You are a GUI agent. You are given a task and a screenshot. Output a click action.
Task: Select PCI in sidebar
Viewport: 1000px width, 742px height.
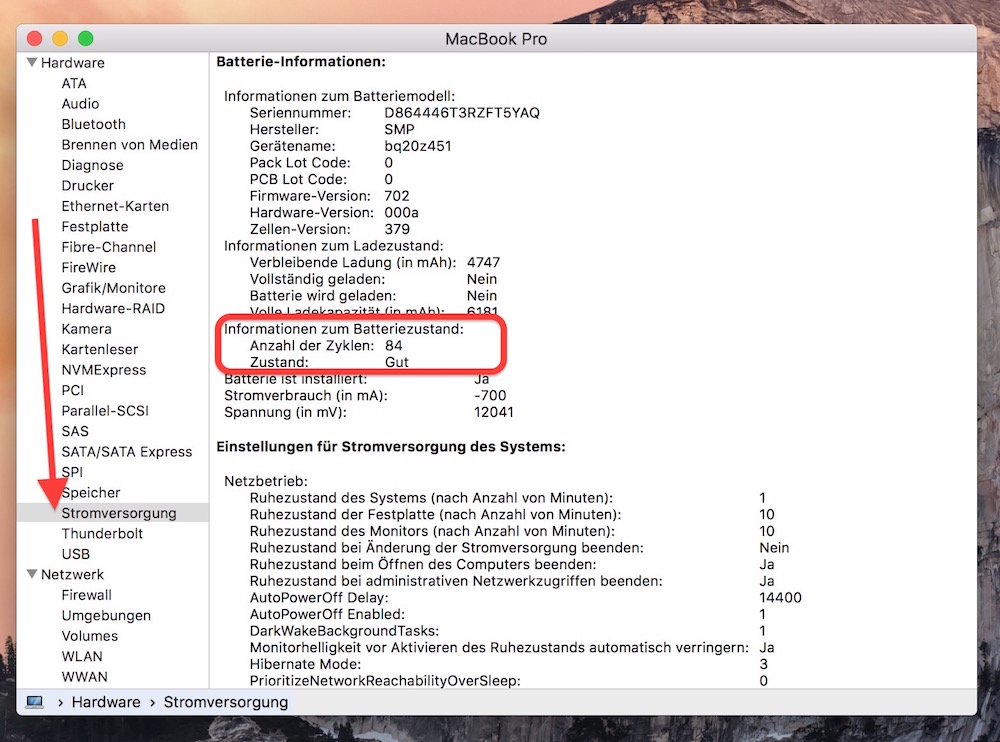73,390
